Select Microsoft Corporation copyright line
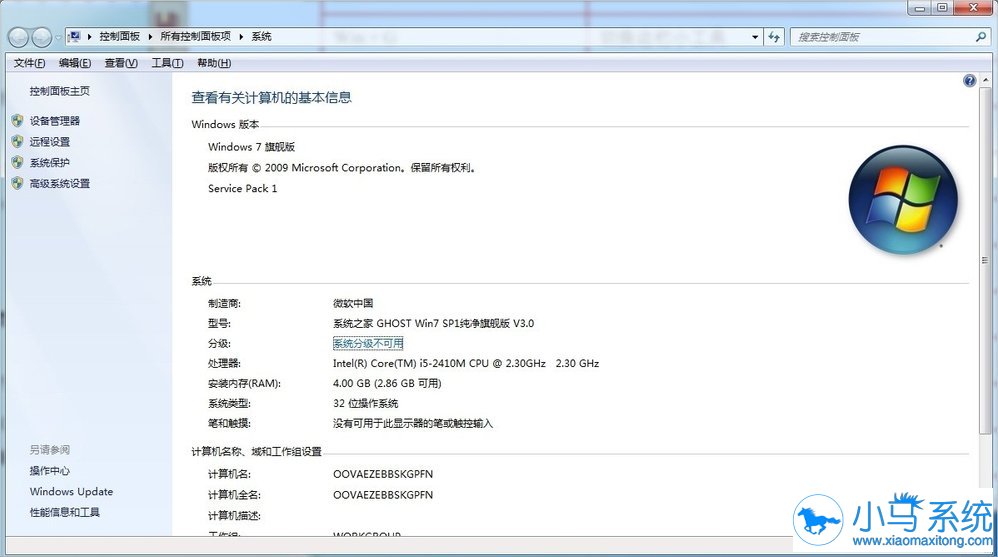 (342, 167)
